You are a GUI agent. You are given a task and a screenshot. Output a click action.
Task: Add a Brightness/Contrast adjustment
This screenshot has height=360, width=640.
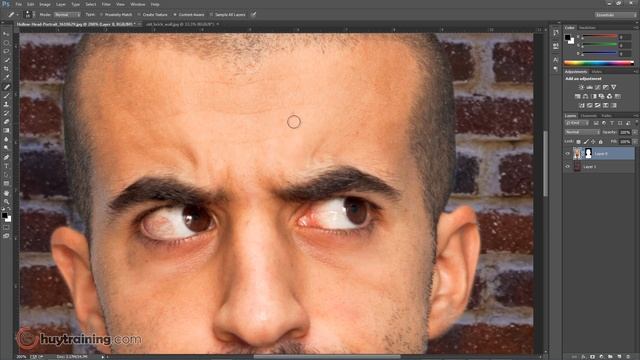[x=581, y=87]
